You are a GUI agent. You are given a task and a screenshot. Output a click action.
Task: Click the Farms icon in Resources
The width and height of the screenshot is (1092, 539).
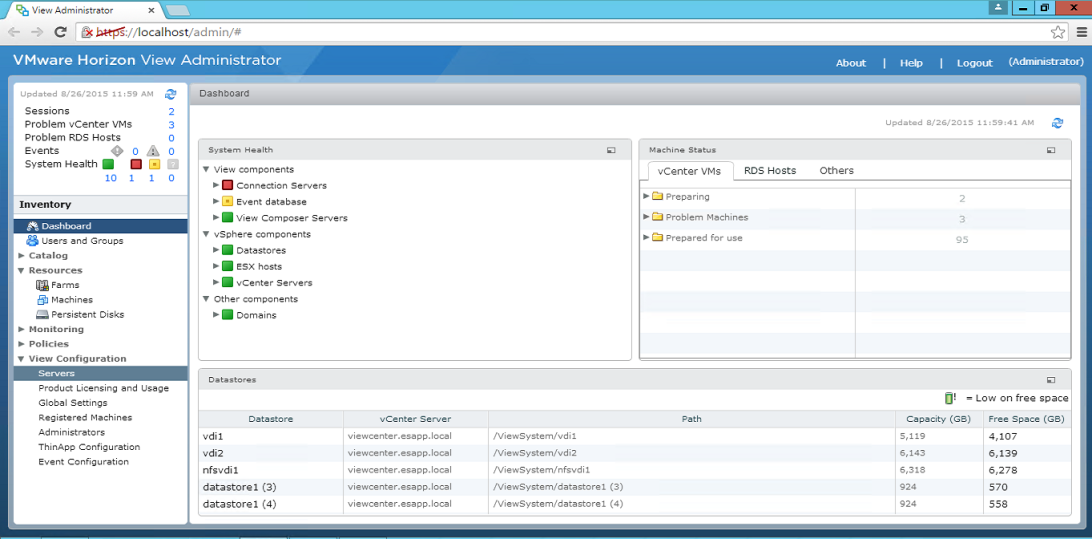[42, 285]
